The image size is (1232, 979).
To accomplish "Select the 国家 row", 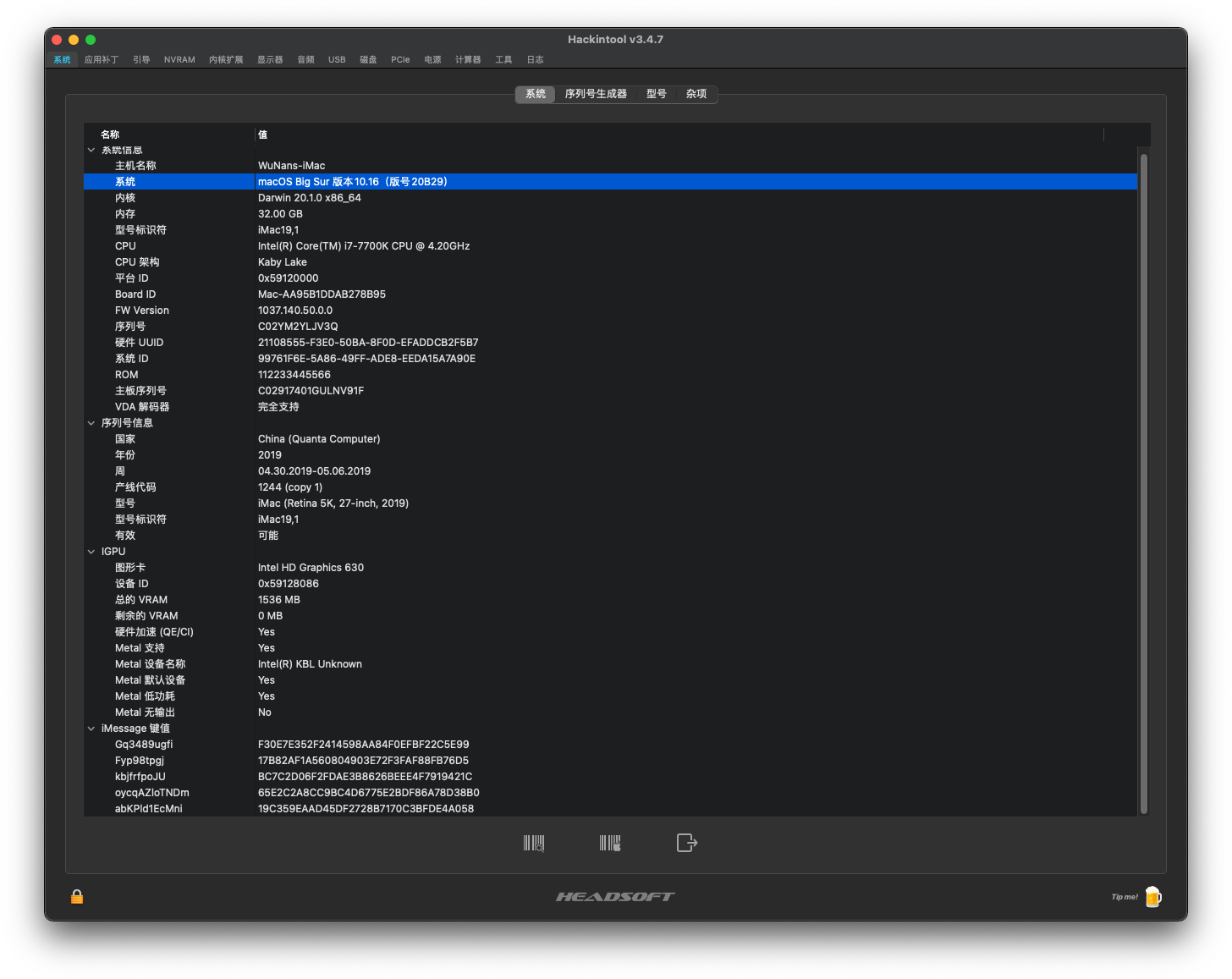I will click(x=610, y=439).
